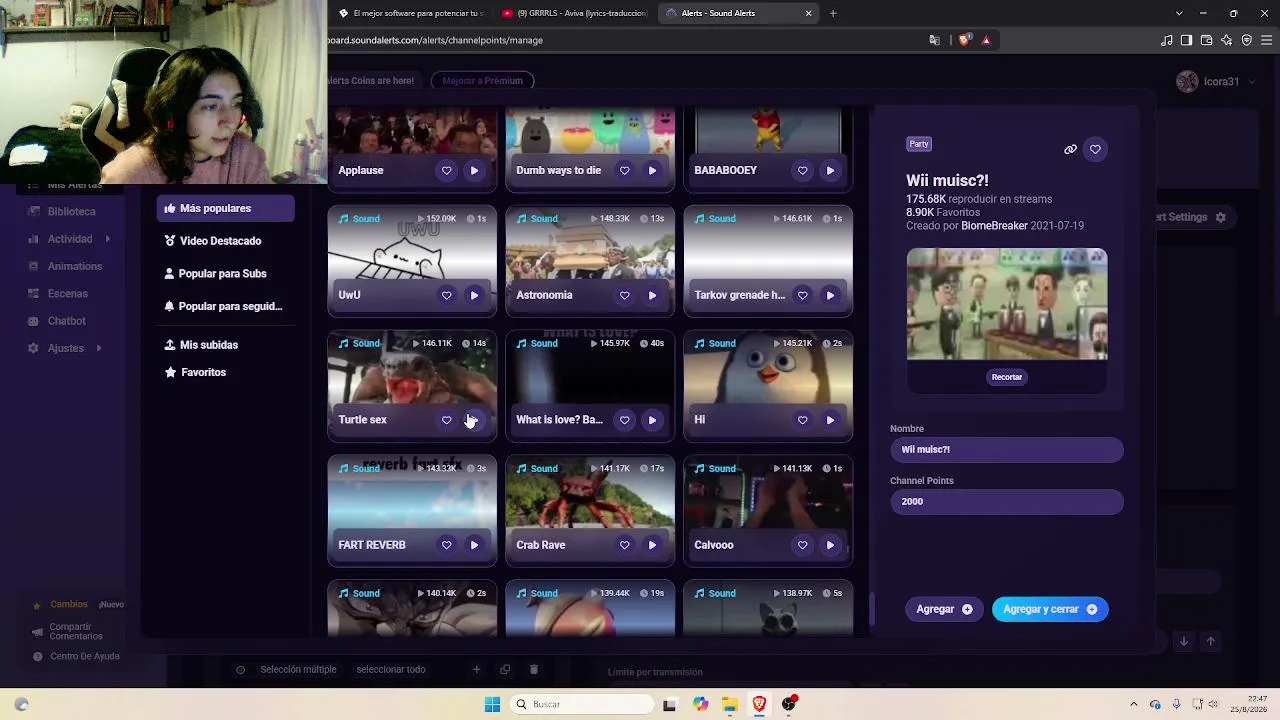Click the Wii muisc preview thumbnail

pyautogui.click(x=1007, y=304)
